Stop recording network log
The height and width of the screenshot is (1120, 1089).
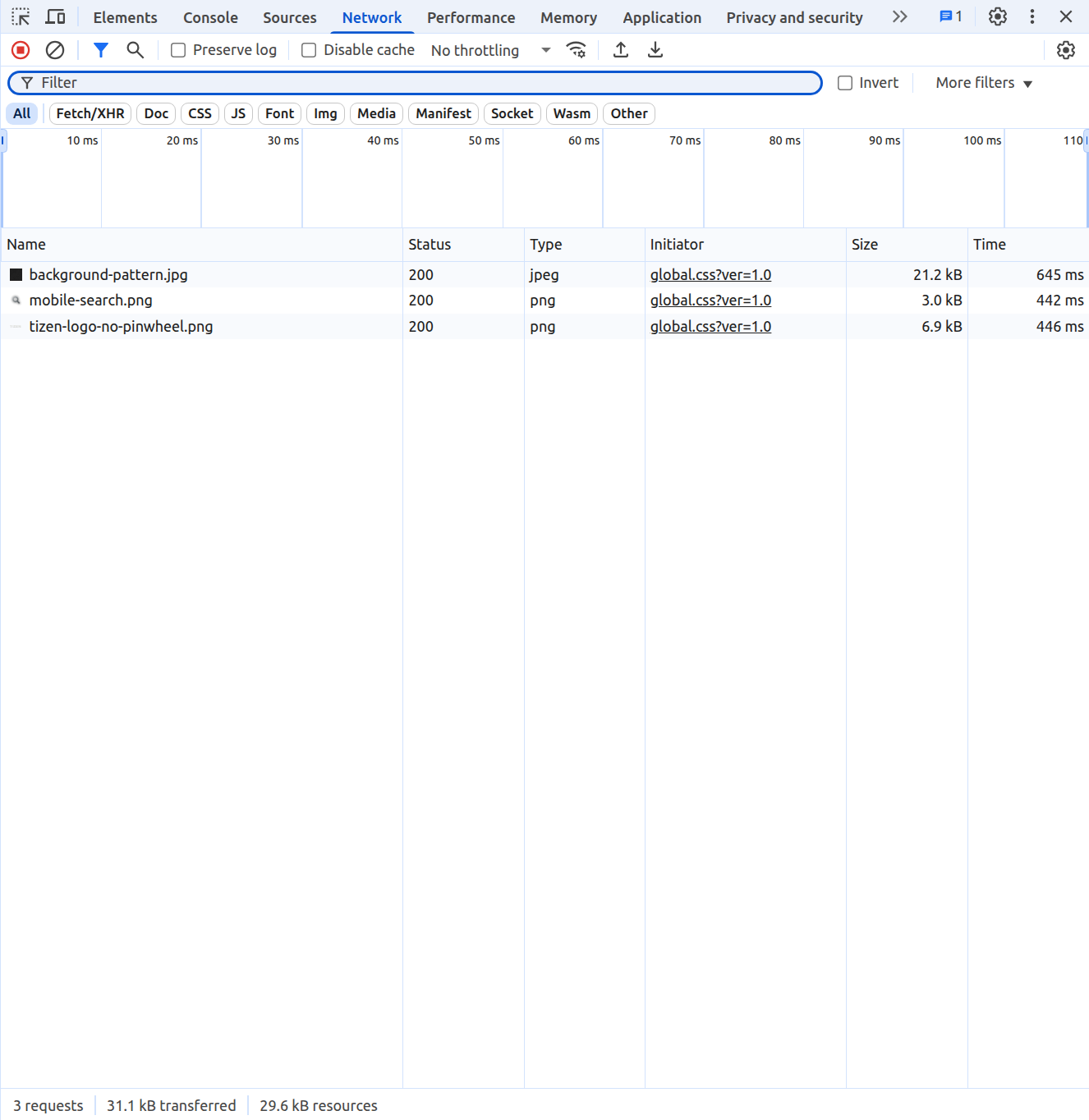[21, 50]
